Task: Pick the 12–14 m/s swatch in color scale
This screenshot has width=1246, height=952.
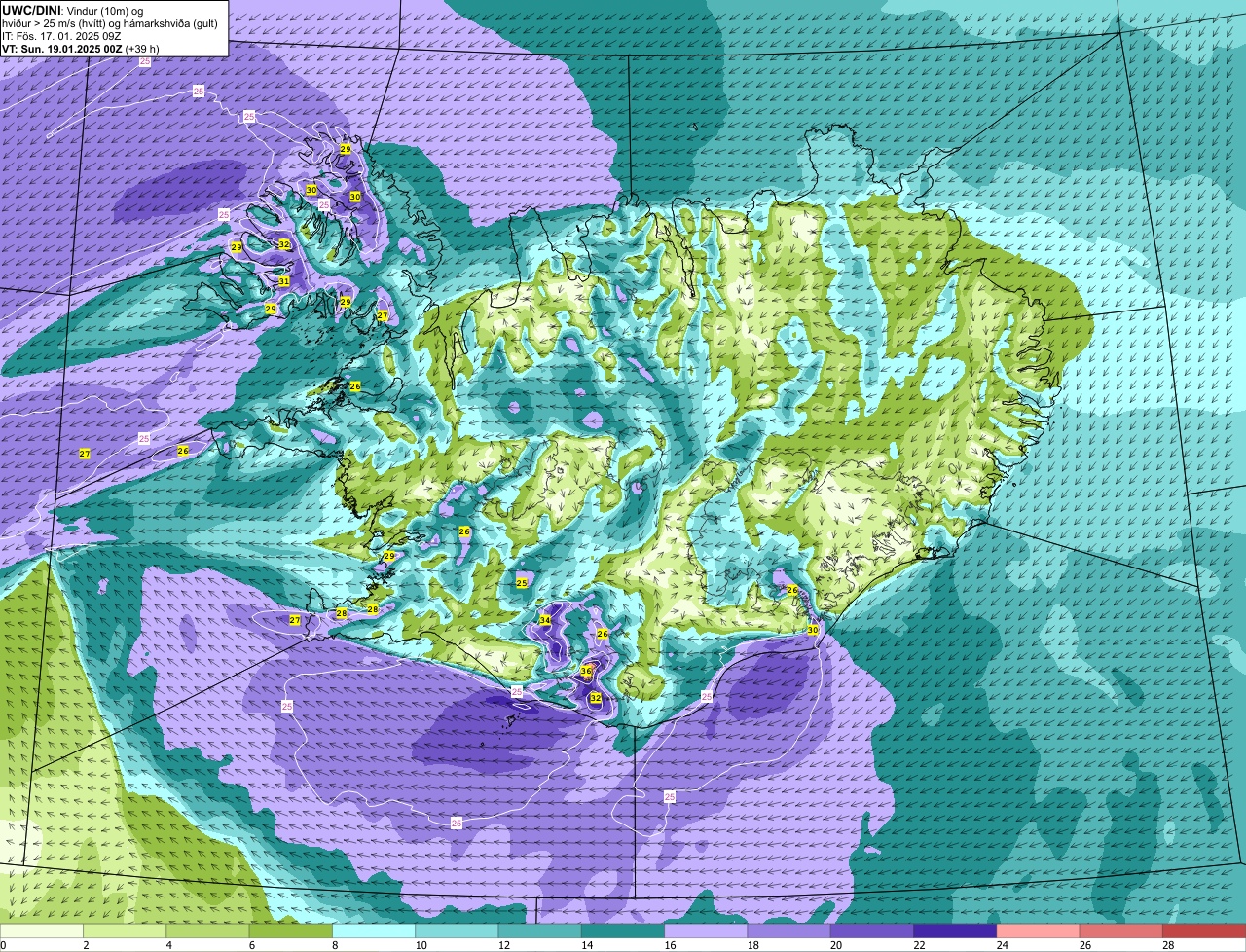Action: (x=540, y=931)
